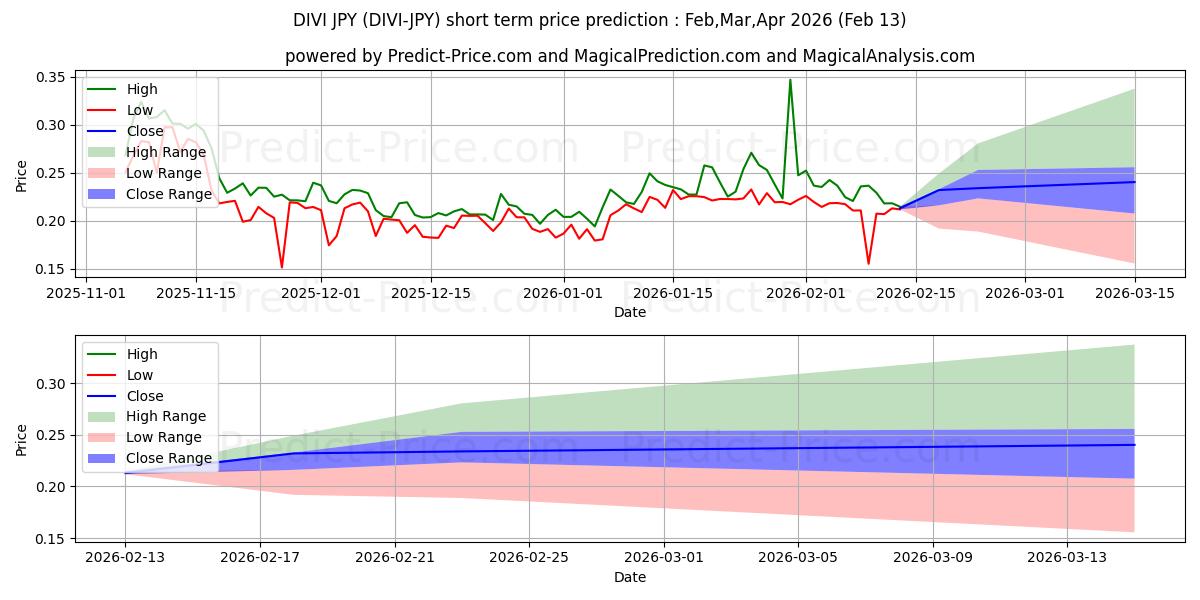Screen dimensions: 1200x600
Task: Click the 'powered by Predict-Price.com' subtitle
Action: tap(629, 56)
